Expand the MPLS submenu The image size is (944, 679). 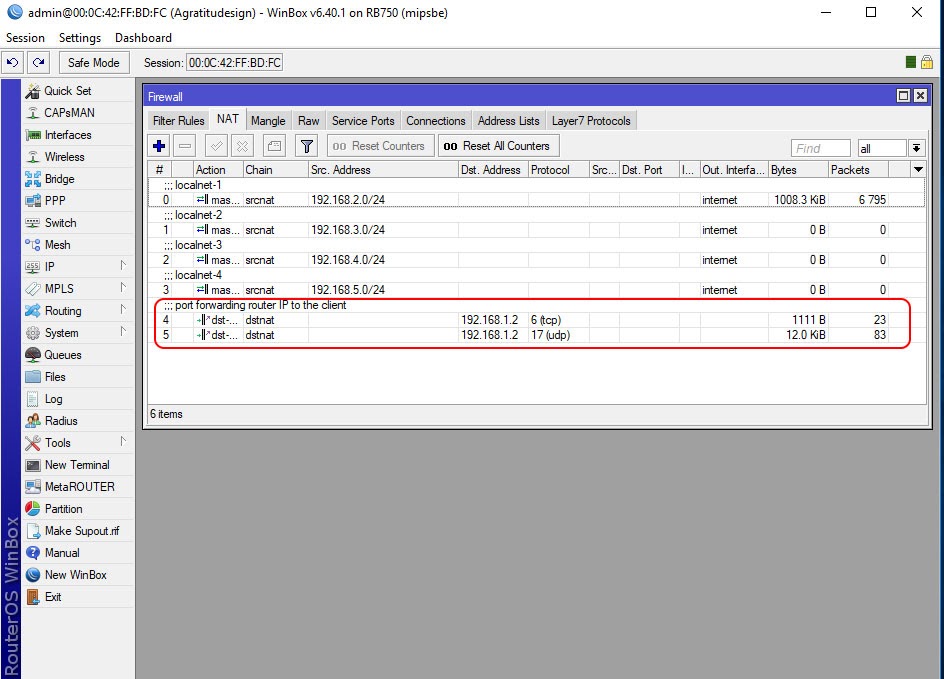[78, 289]
